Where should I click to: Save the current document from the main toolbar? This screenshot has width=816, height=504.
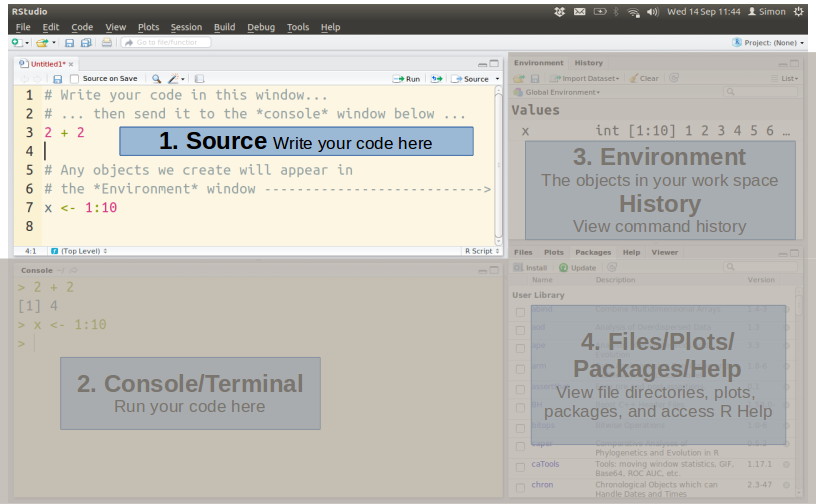click(69, 43)
